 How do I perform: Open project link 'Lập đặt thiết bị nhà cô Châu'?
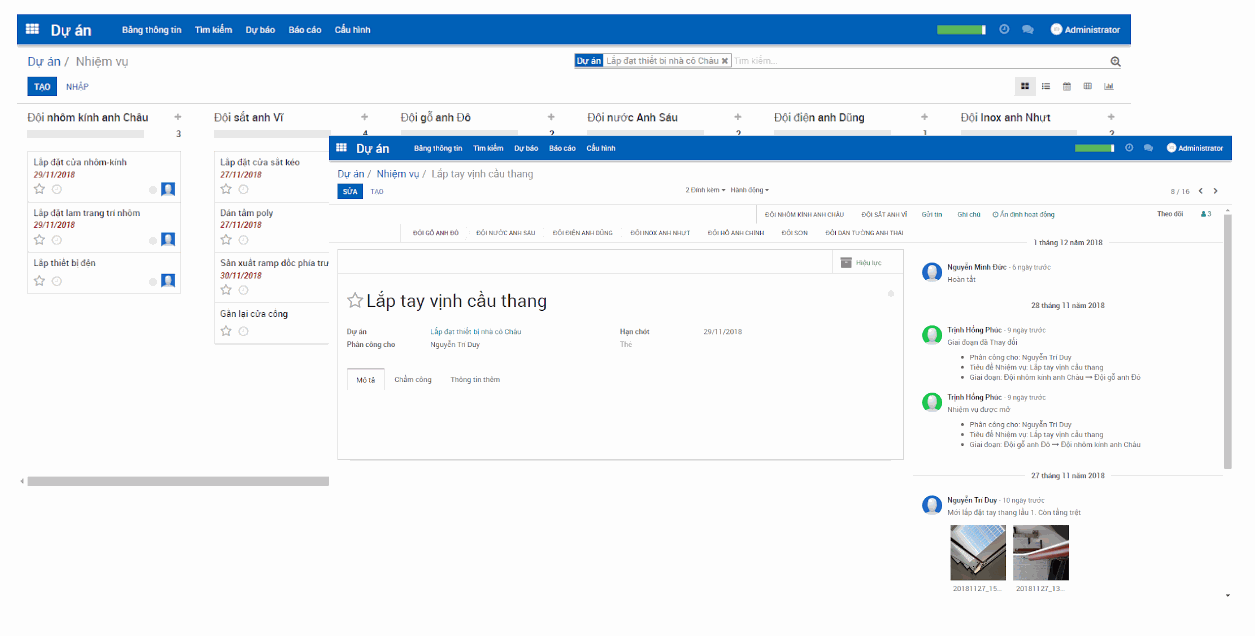(474, 331)
